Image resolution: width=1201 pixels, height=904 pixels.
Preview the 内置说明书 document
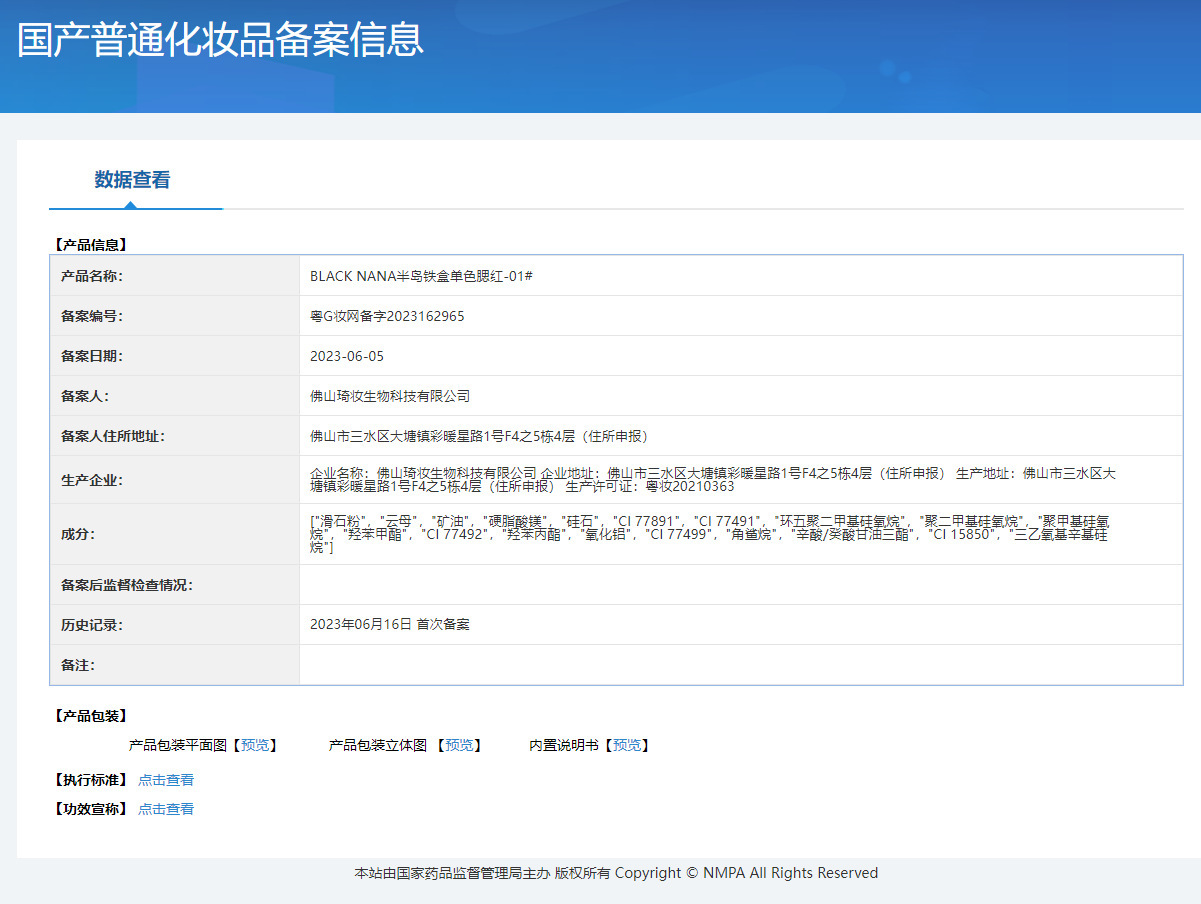627,745
